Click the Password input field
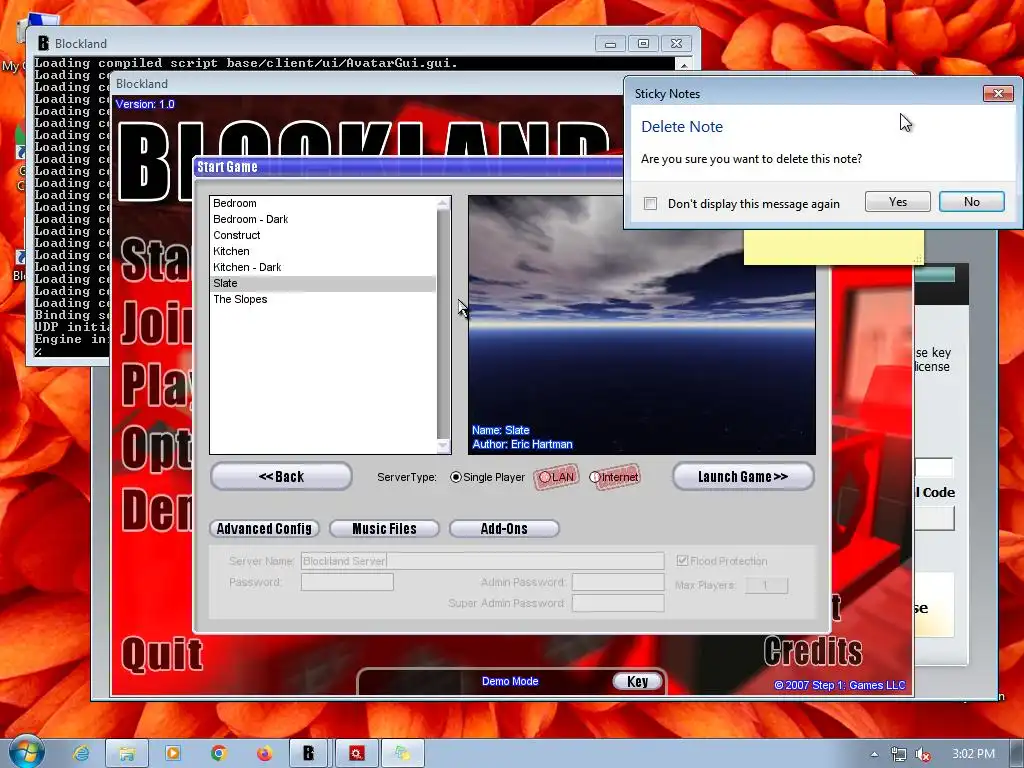 coord(347,582)
